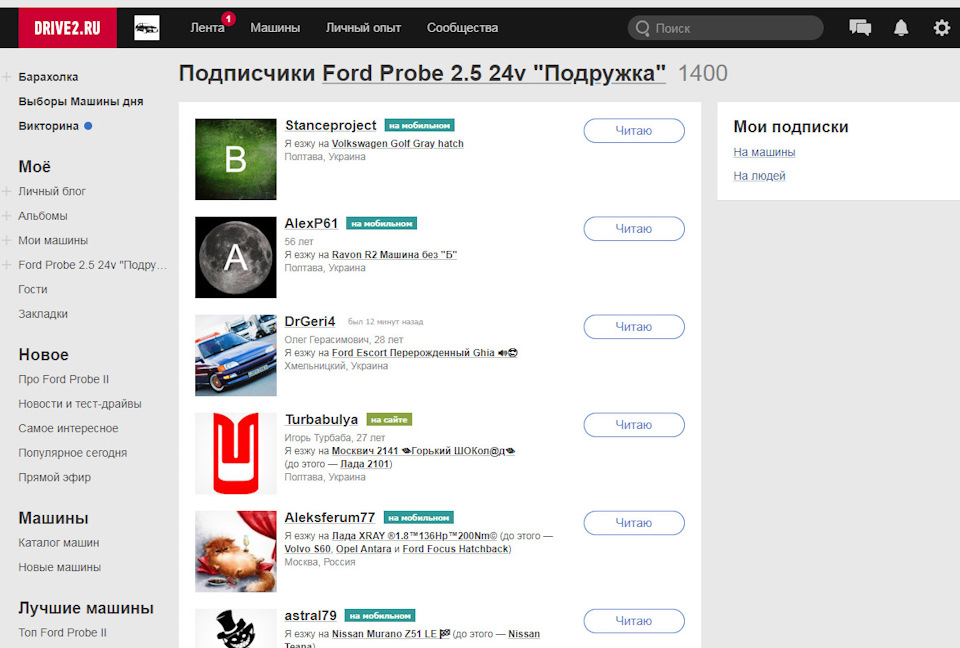The height and width of the screenshot is (648, 960).
Task: Open Популярное сегодня
Action: tap(73, 453)
